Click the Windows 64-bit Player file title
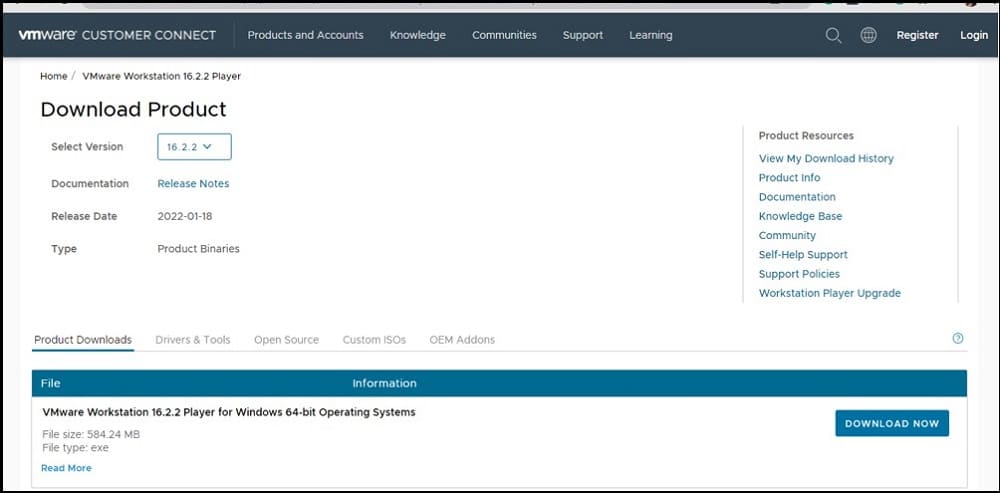This screenshot has height=493, width=1000. click(x=229, y=412)
